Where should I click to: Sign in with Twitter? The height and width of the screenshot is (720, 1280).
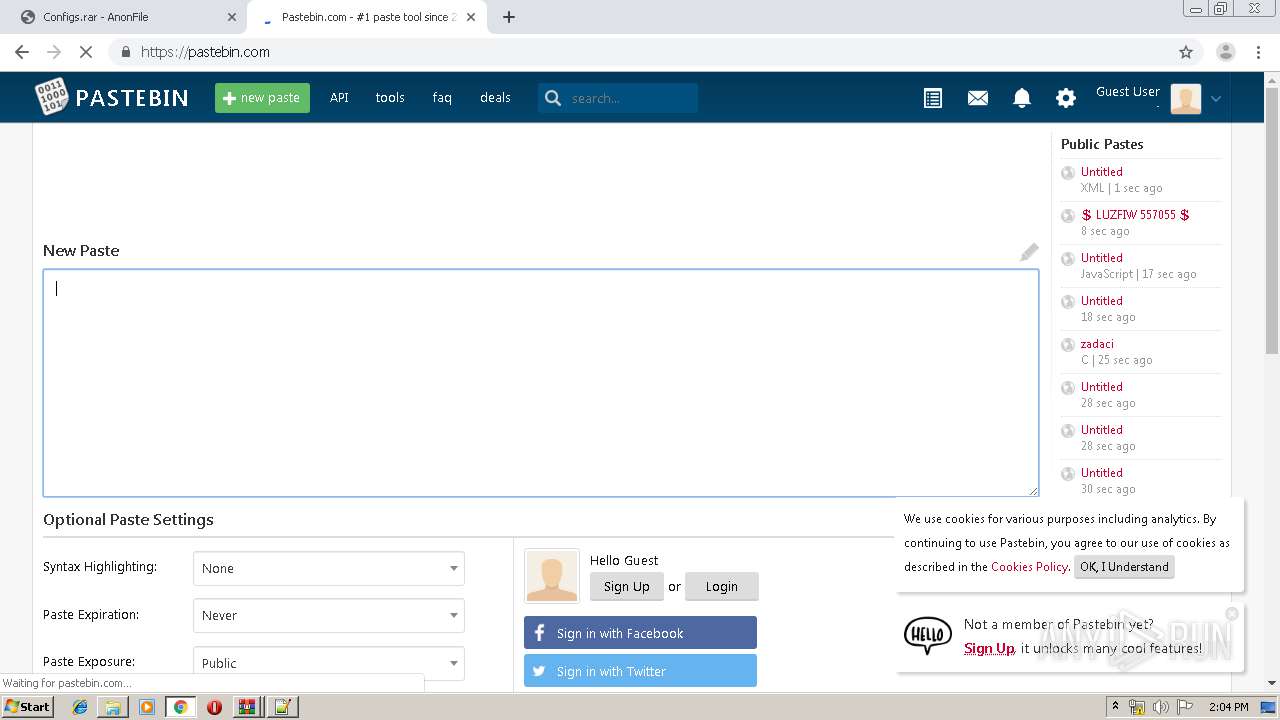[x=640, y=671]
